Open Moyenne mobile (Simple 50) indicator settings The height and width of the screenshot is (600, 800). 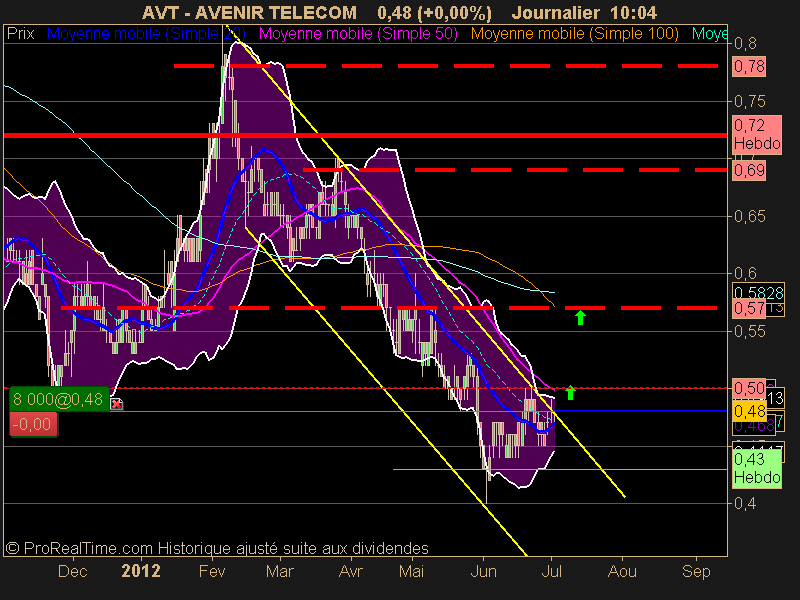(x=358, y=34)
